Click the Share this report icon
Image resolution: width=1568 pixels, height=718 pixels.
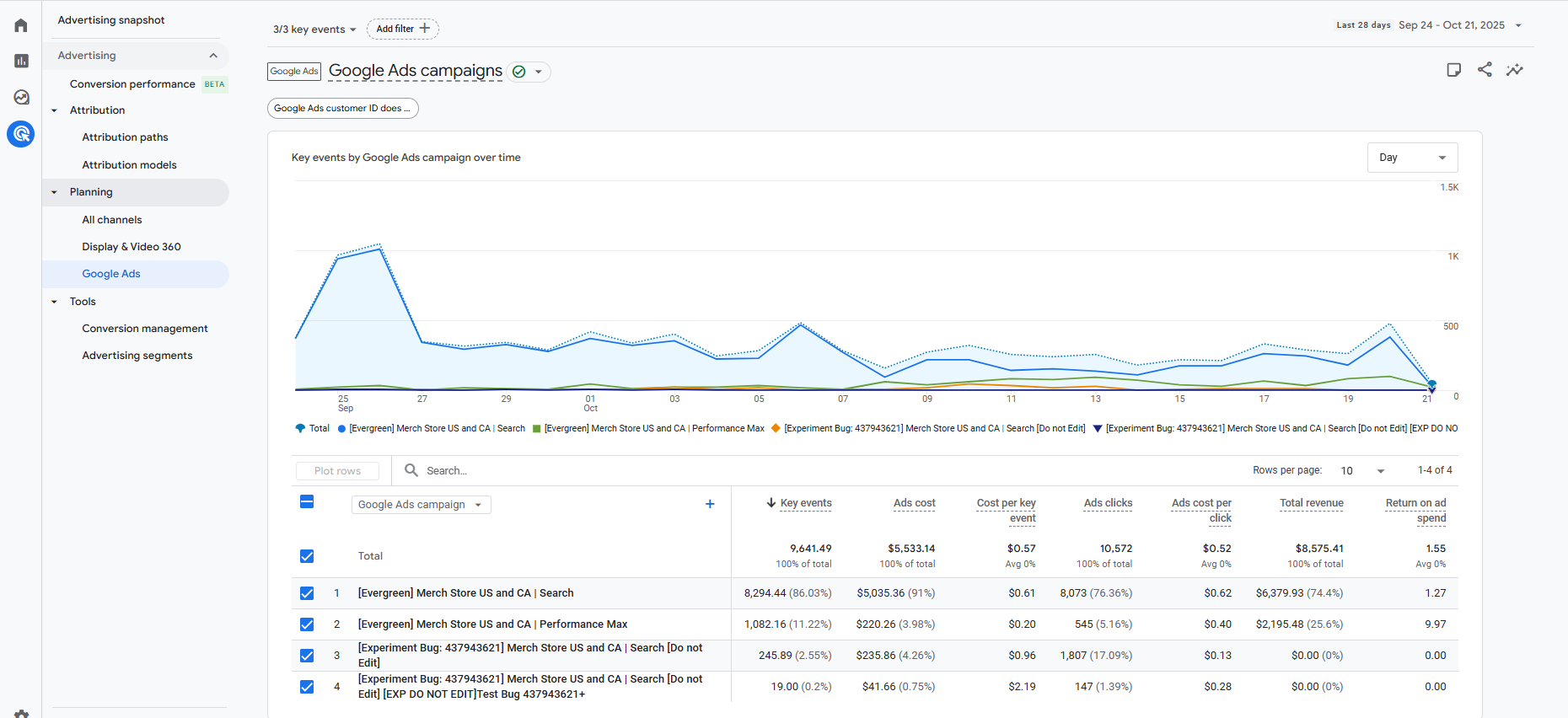click(1485, 70)
